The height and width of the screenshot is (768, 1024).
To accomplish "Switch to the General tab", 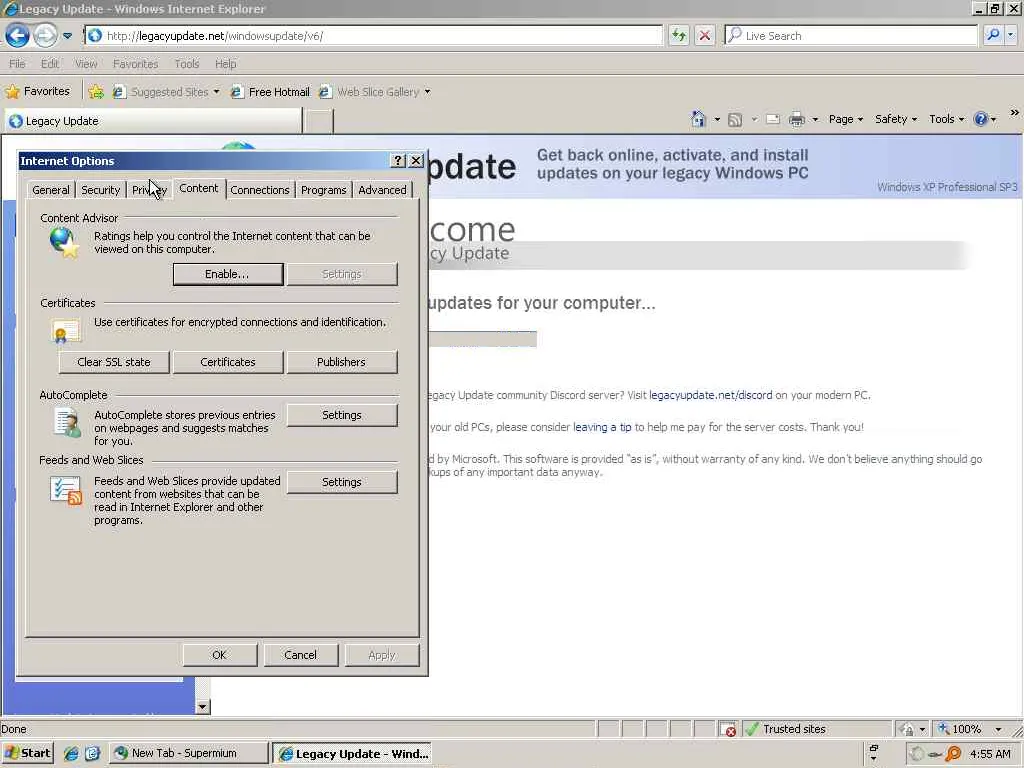I will (x=50, y=190).
